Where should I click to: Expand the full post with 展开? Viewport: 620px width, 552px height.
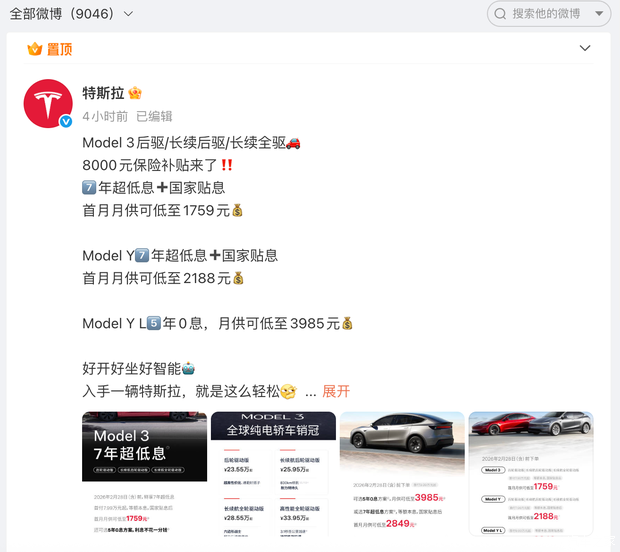click(x=336, y=391)
